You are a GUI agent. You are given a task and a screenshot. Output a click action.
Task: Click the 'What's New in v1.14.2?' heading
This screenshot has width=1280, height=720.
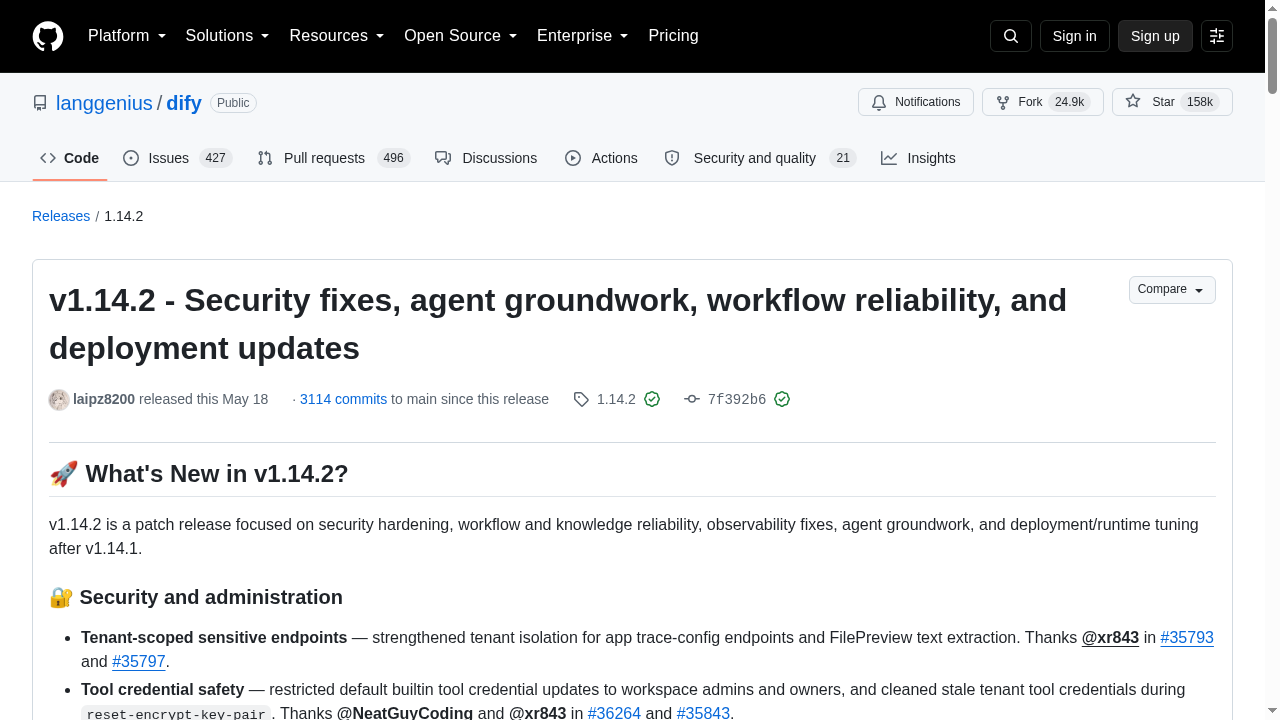199,474
